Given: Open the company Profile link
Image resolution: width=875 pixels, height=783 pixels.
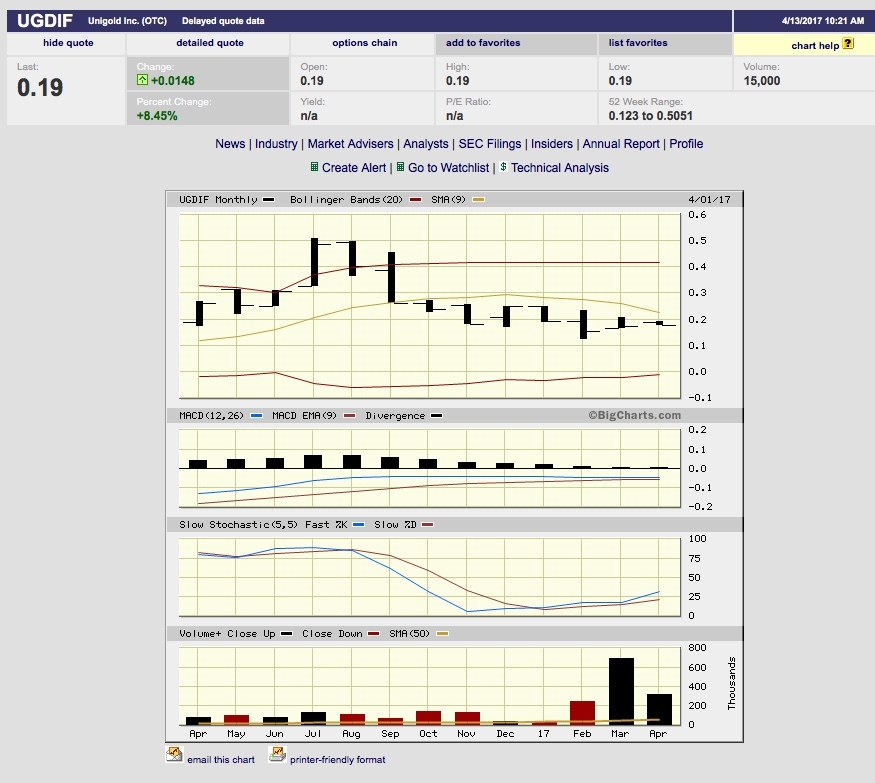Looking at the screenshot, I should click(x=686, y=144).
